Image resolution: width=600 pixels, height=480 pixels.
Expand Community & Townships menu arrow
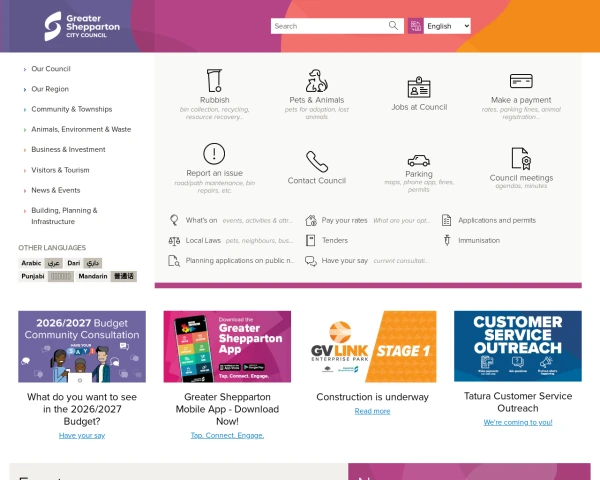(25, 110)
